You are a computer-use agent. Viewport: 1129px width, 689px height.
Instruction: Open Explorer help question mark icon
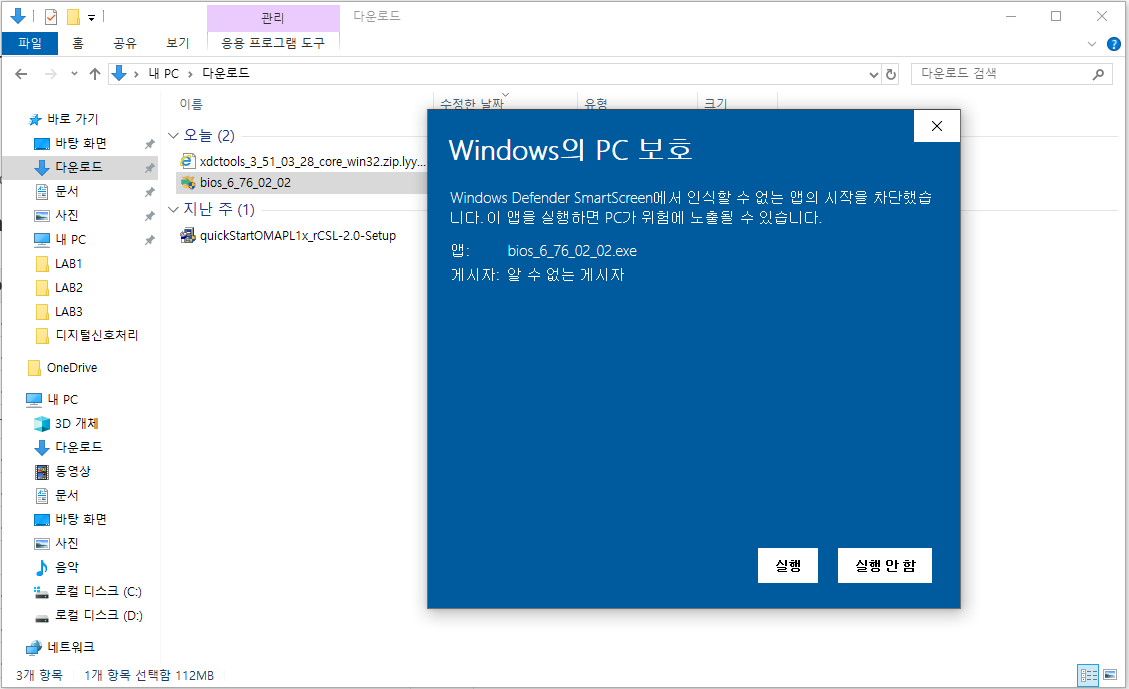pos(1113,44)
